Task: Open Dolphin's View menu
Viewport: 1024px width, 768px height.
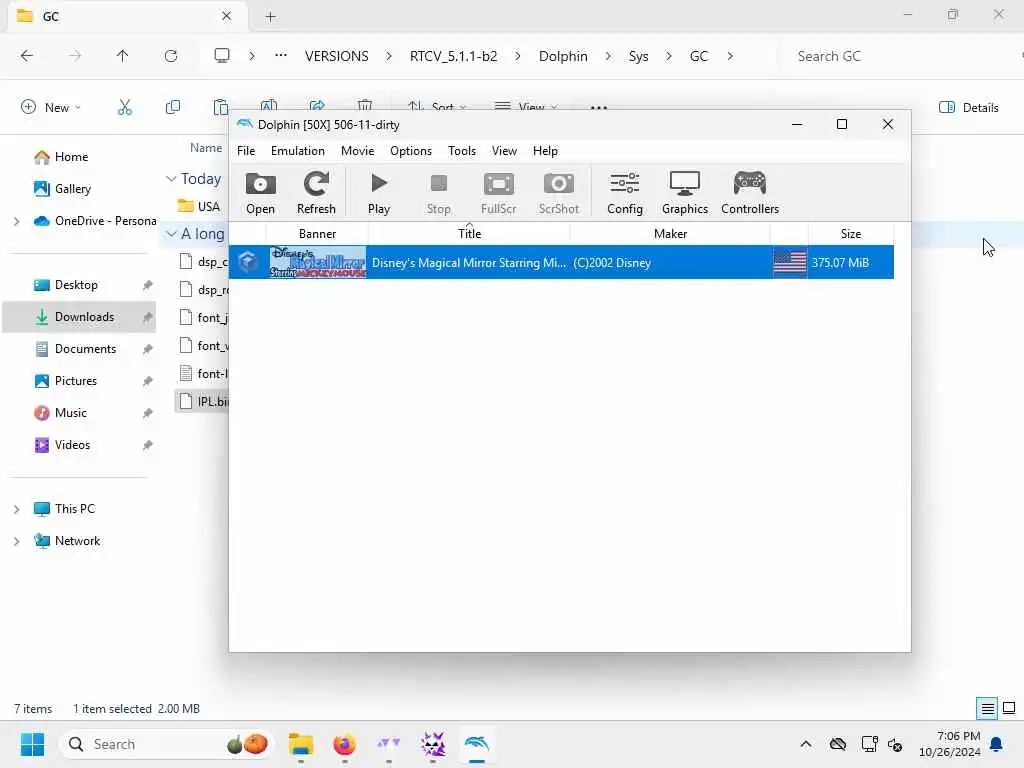Action: 504,151
